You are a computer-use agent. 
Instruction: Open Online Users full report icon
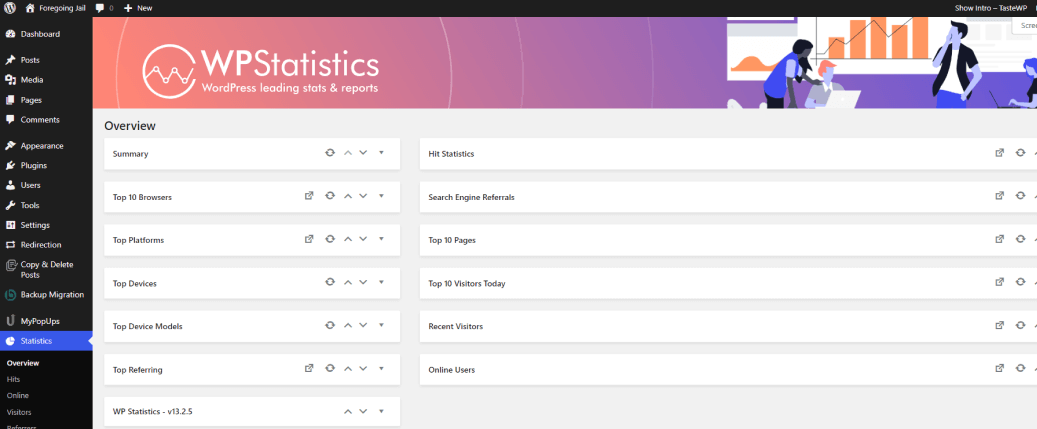(x=1000, y=369)
